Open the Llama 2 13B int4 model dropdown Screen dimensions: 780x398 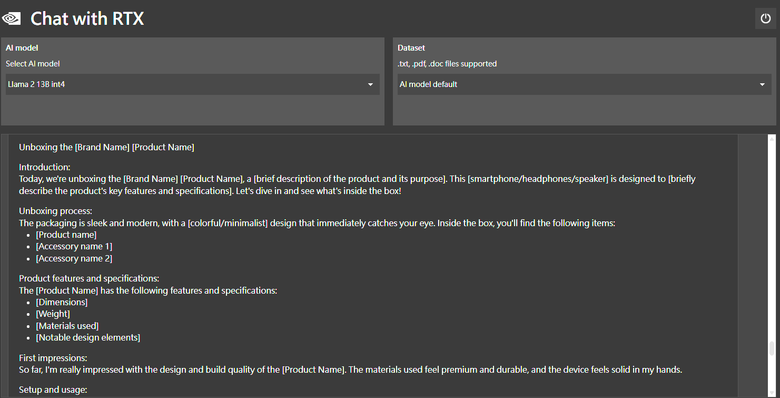pos(193,85)
